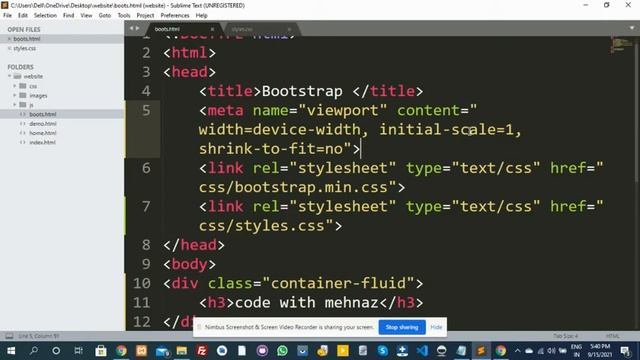The width and height of the screenshot is (640, 360).
Task: Expand the css folder
Action: (x=15, y=86)
